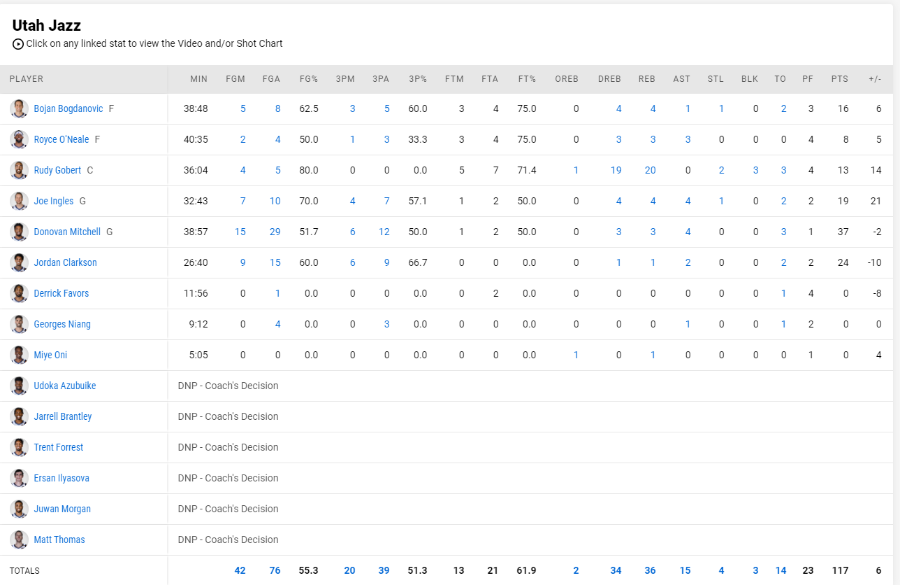Viewport: 900px width, 585px height.
Task: View Rudy Gobert's 3 blocks
Action: point(755,170)
